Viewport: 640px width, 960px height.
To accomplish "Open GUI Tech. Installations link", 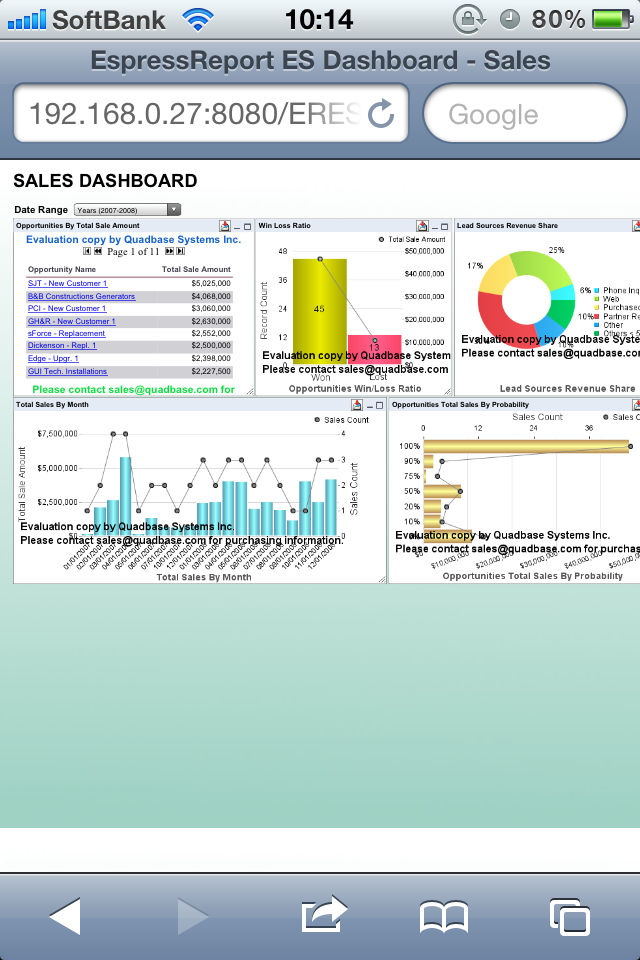I will coord(67,372).
